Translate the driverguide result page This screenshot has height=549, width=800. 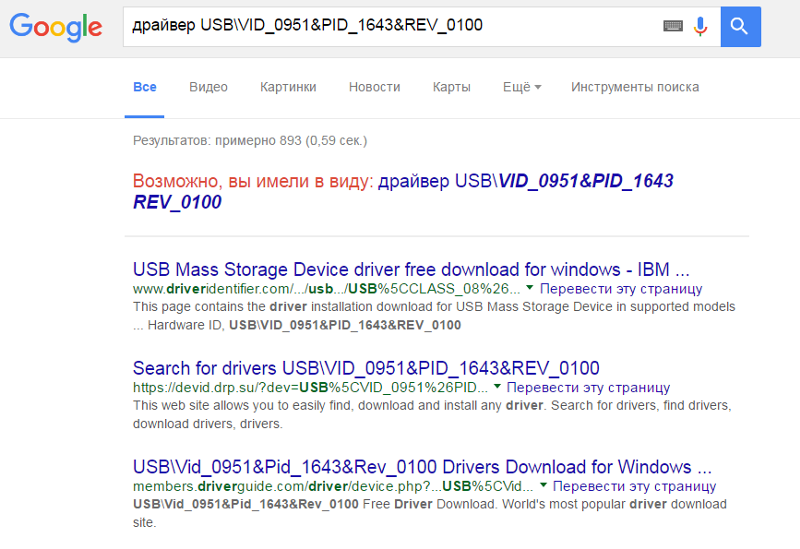(634, 486)
